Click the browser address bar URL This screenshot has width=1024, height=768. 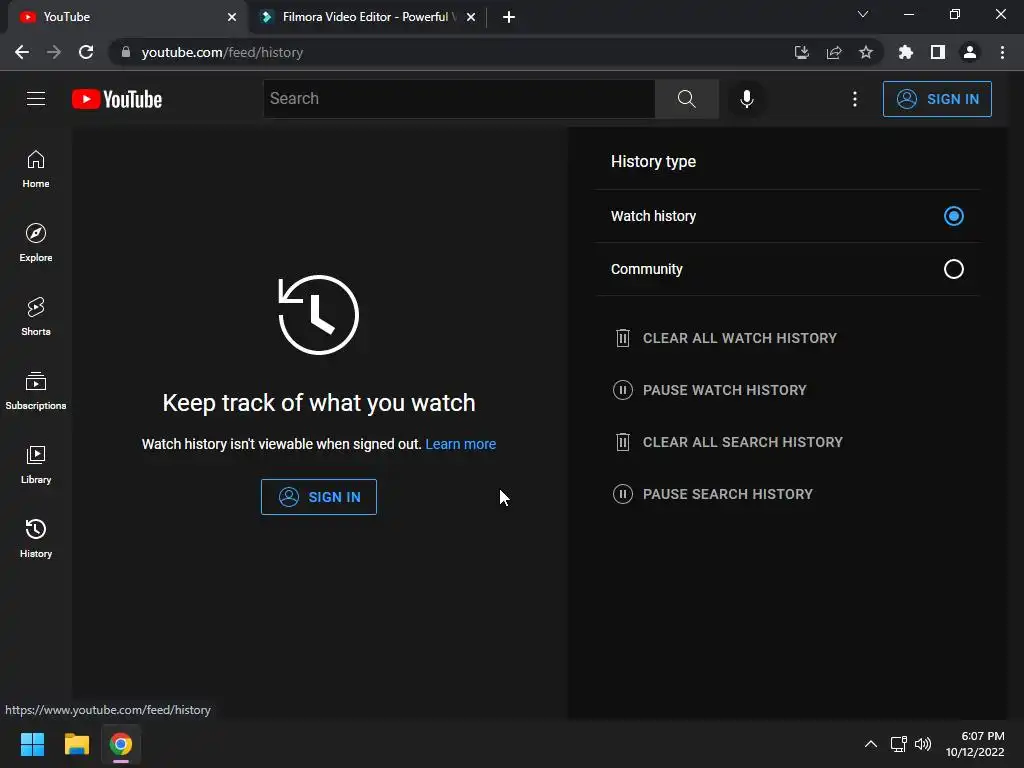click(x=222, y=52)
